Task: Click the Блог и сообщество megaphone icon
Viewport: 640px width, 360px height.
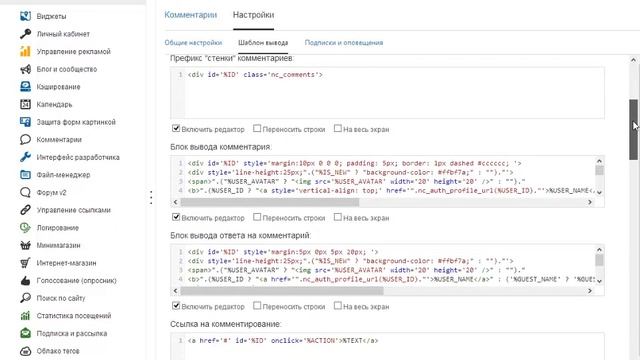Action: [x=25, y=69]
